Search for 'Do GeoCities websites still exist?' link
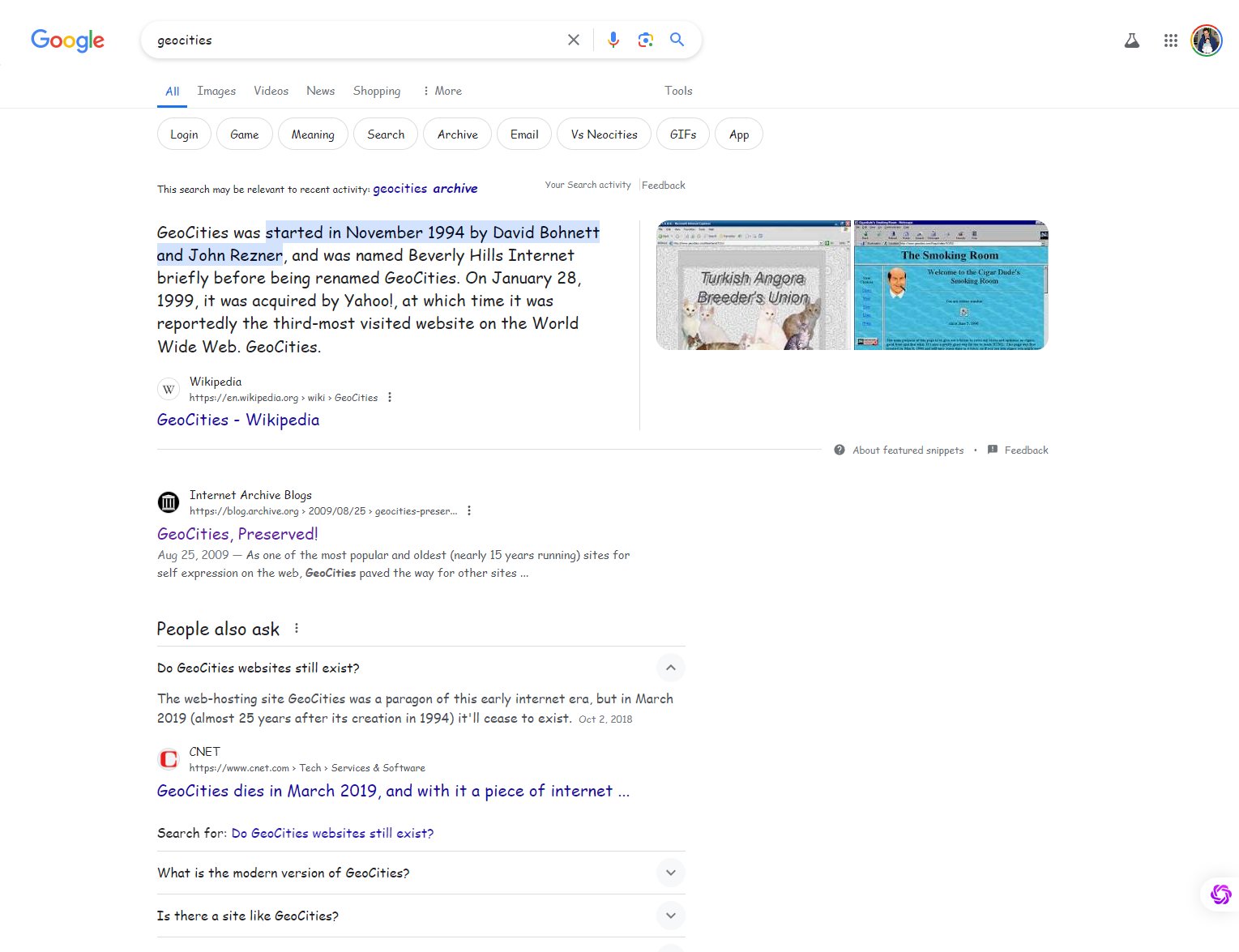1239x952 pixels. point(332,834)
